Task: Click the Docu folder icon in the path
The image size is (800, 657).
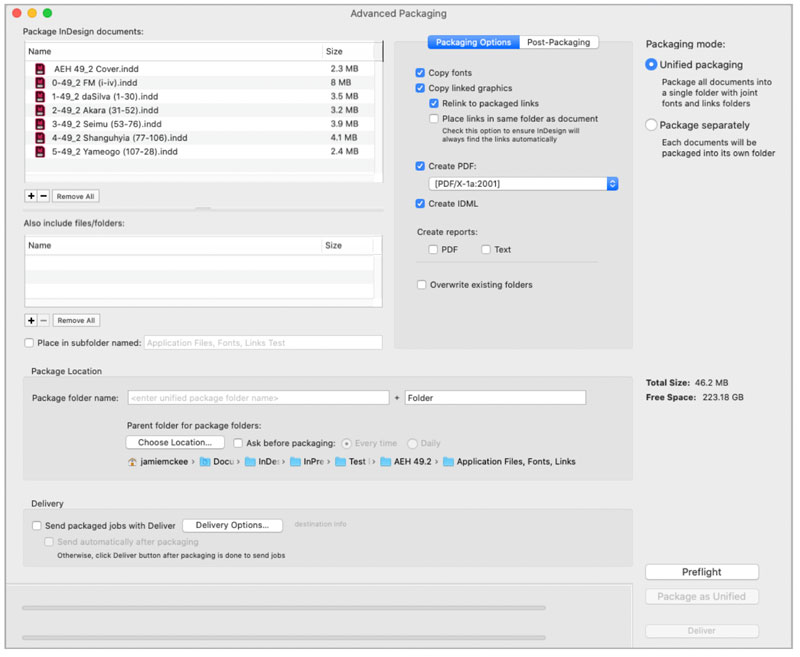Action: coord(205,462)
